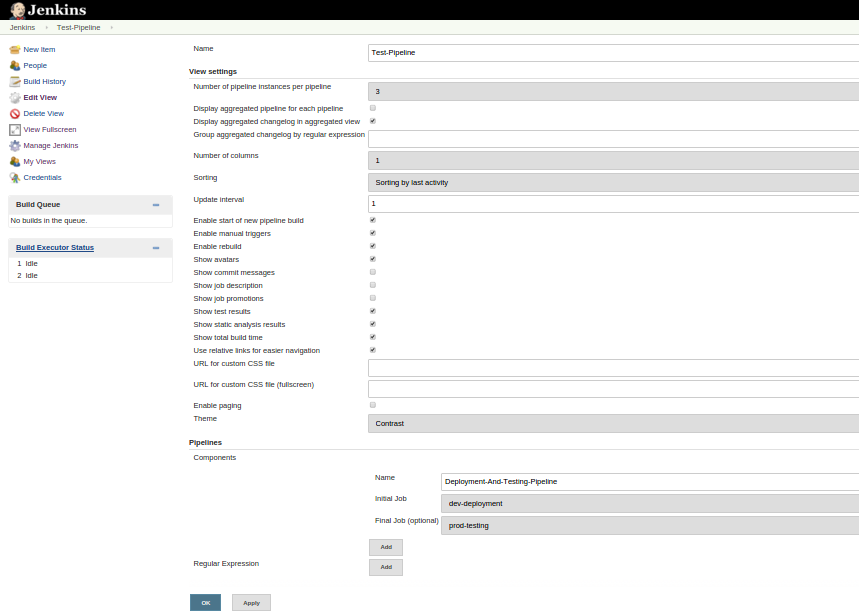Click the People icon in sidebar
The image size is (859, 615).
[15, 66]
